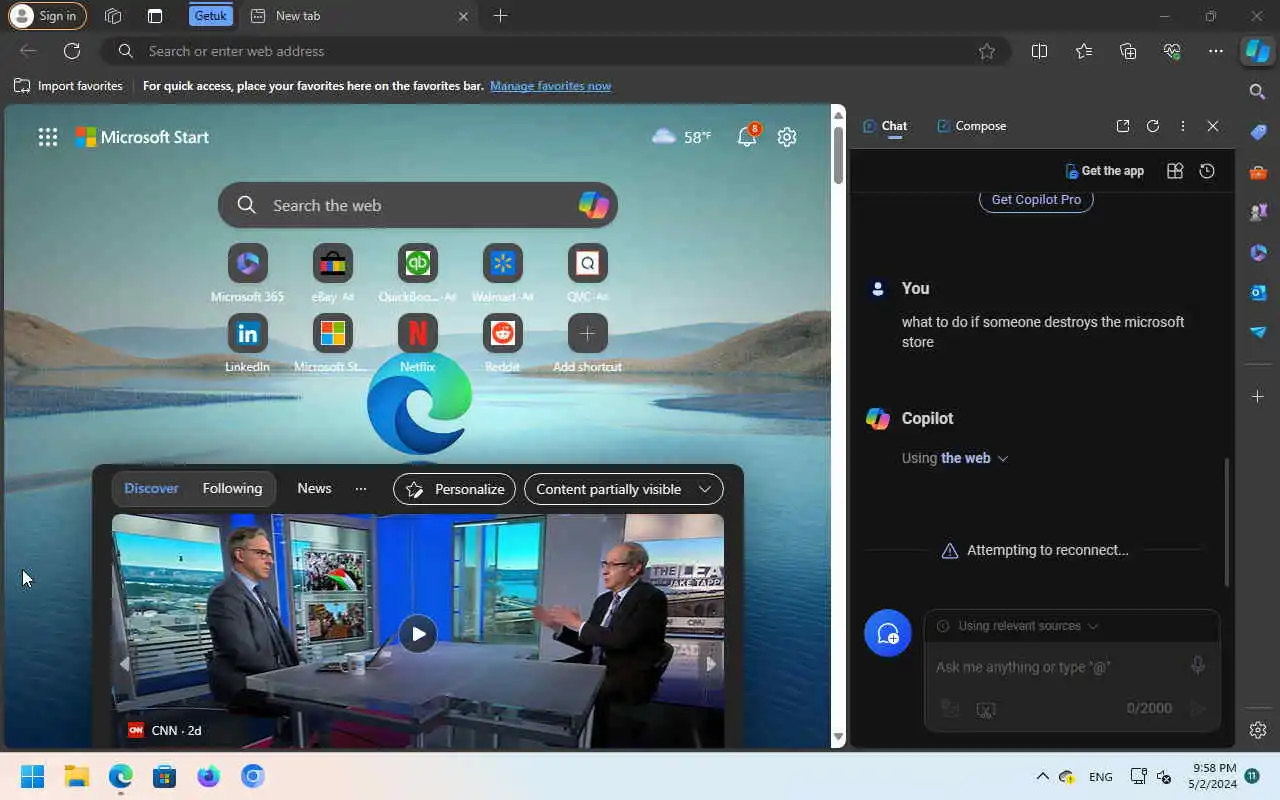Click the sidebar Search icon
Viewport: 1280px width, 800px height.
tap(1258, 92)
